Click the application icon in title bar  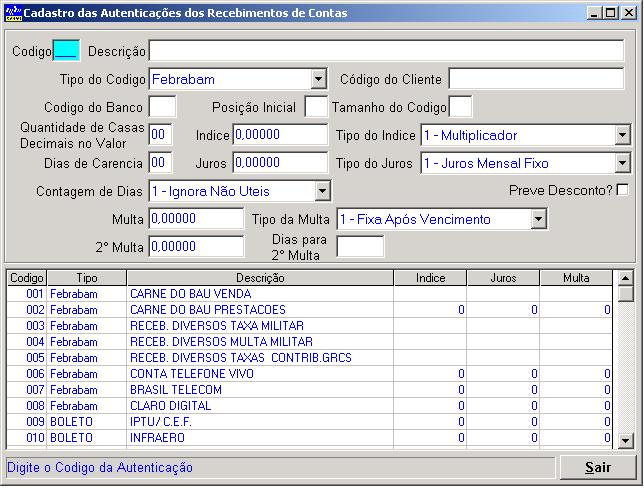pos(13,13)
